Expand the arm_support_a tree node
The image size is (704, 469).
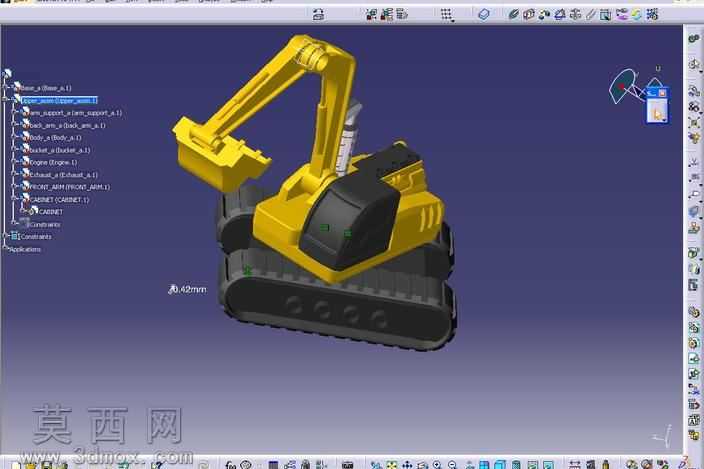point(15,112)
